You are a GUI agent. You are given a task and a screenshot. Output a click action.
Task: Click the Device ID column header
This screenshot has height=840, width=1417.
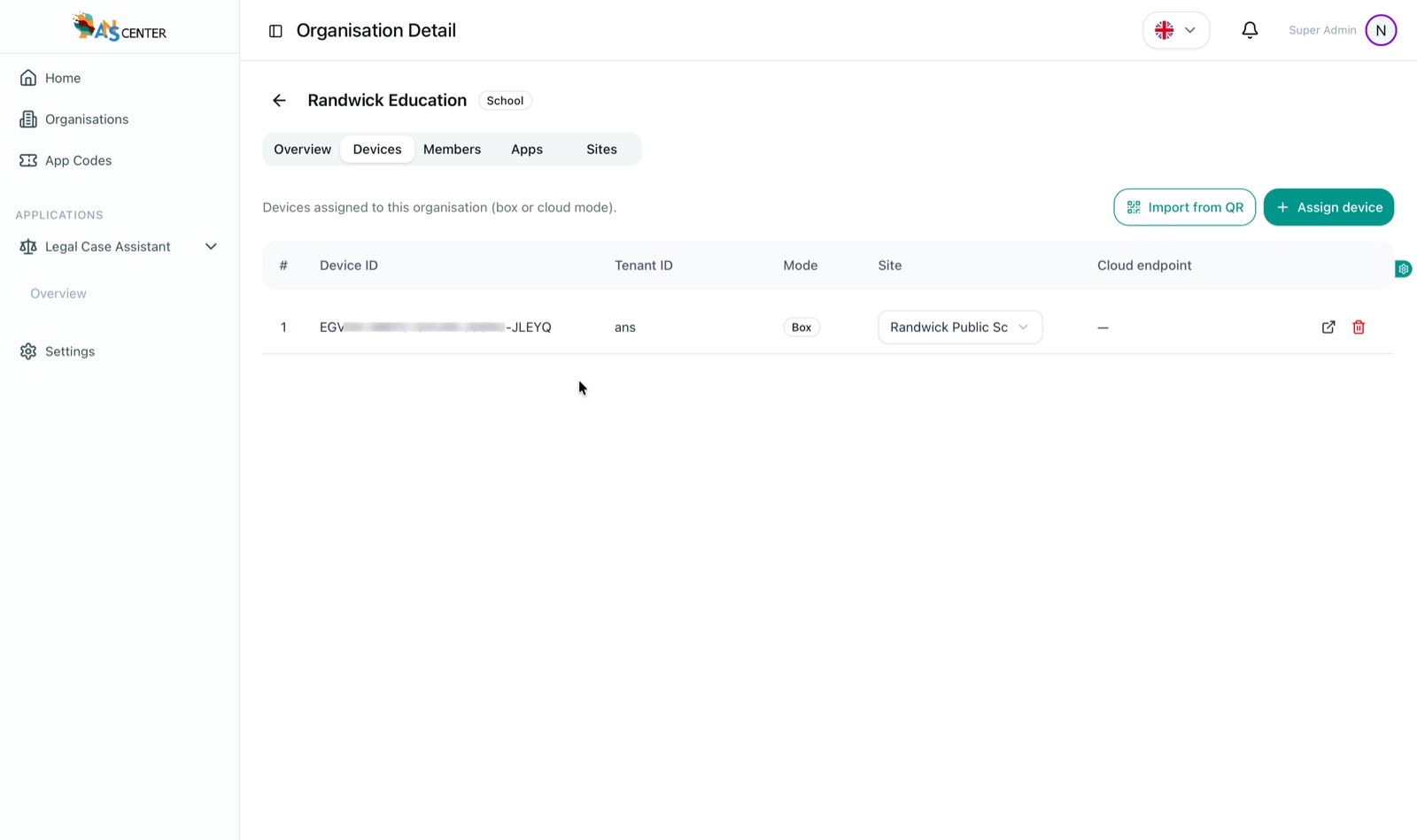(349, 266)
